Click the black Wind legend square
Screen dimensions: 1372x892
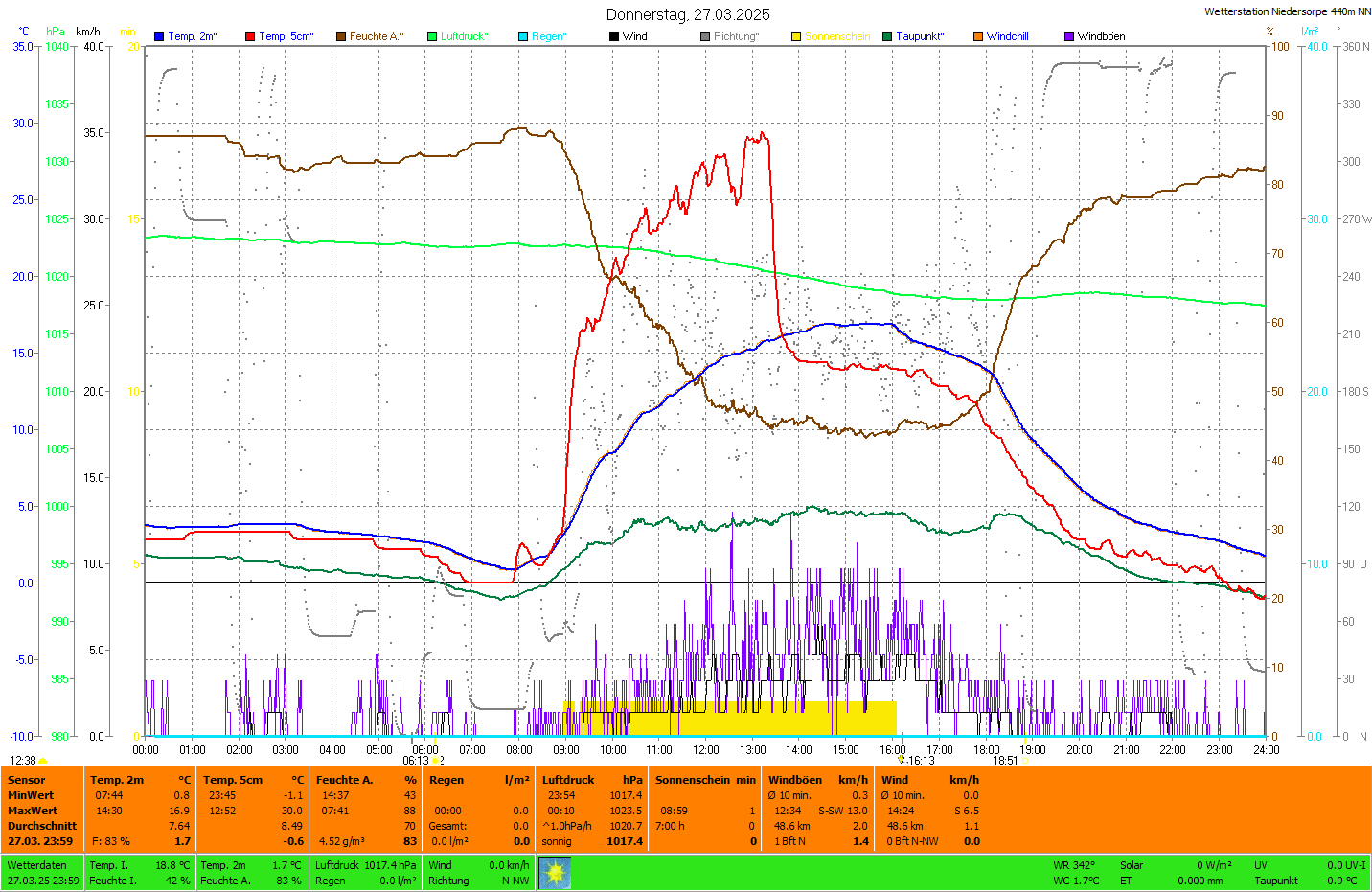click(x=614, y=36)
